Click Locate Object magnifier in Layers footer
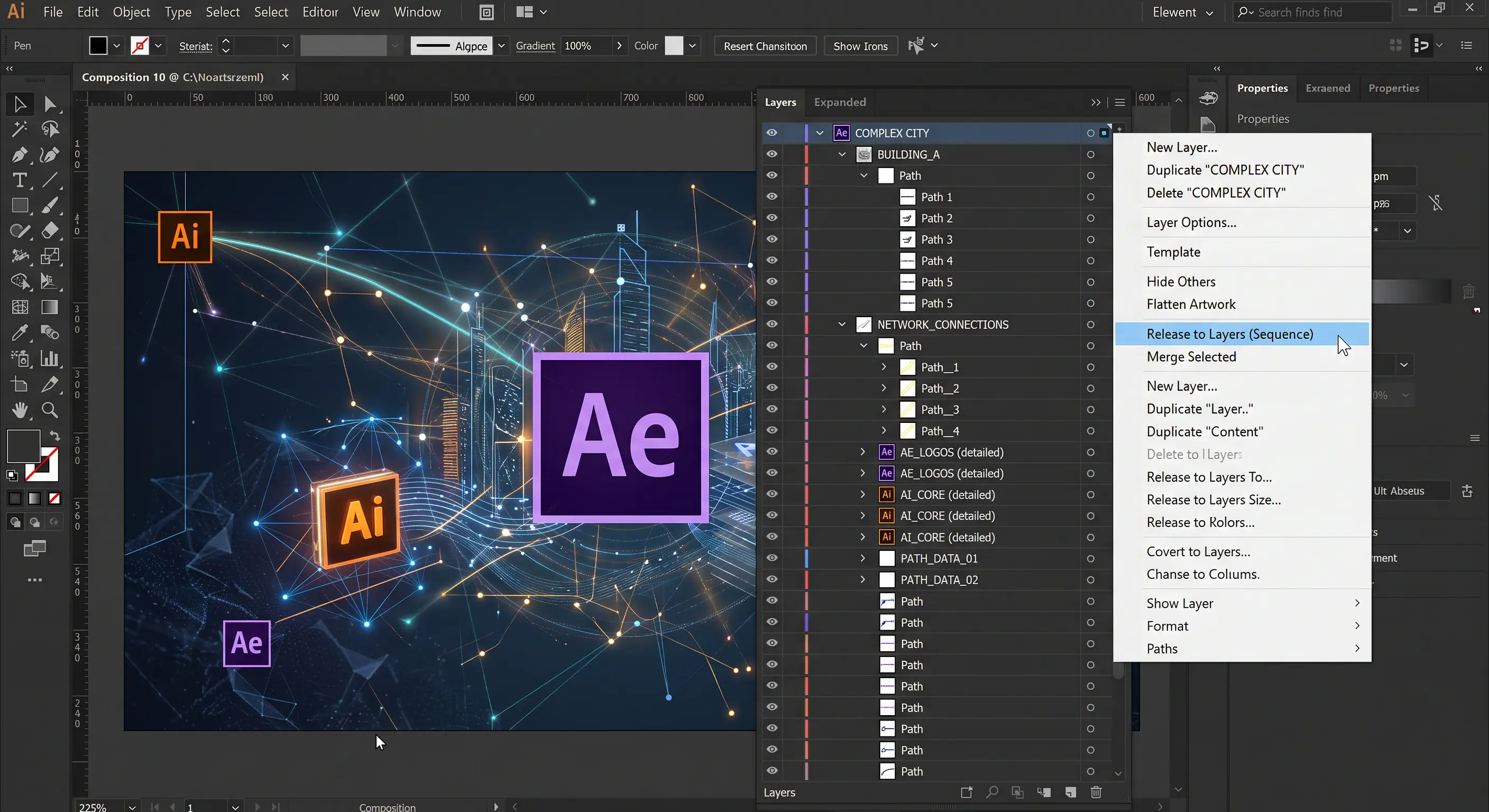Image resolution: width=1489 pixels, height=812 pixels. click(992, 792)
